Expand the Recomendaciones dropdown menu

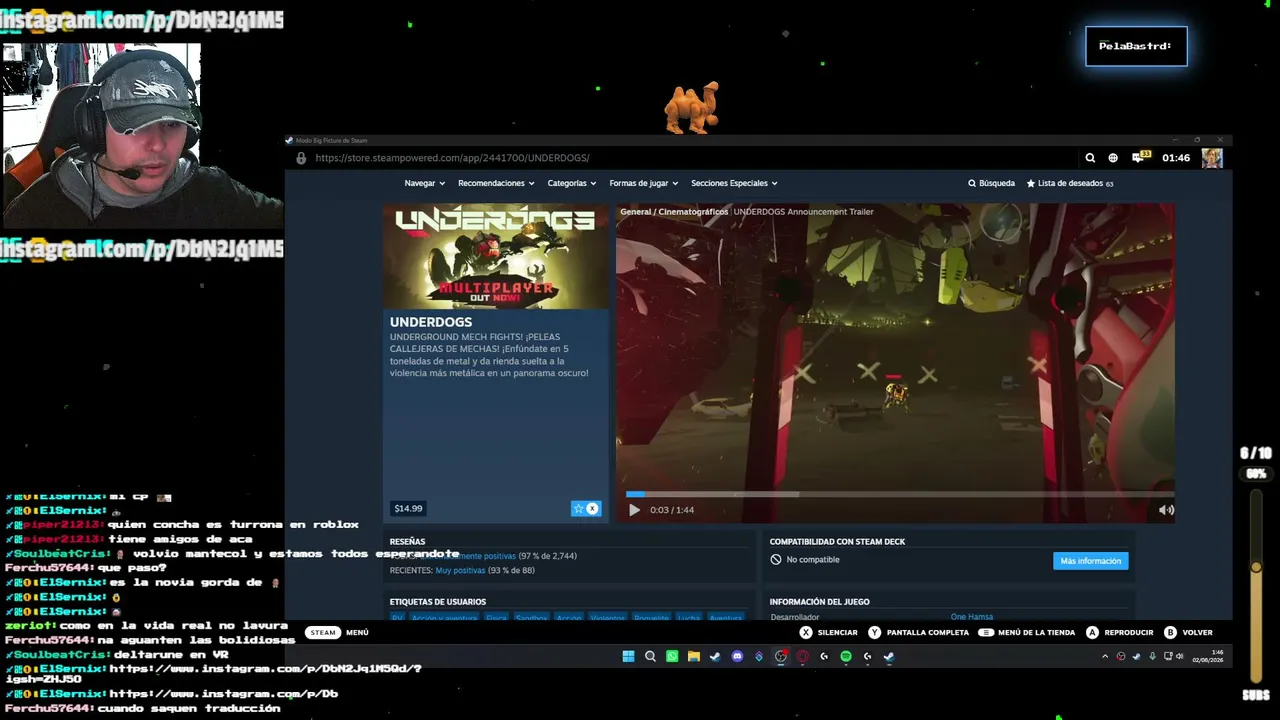pos(496,183)
